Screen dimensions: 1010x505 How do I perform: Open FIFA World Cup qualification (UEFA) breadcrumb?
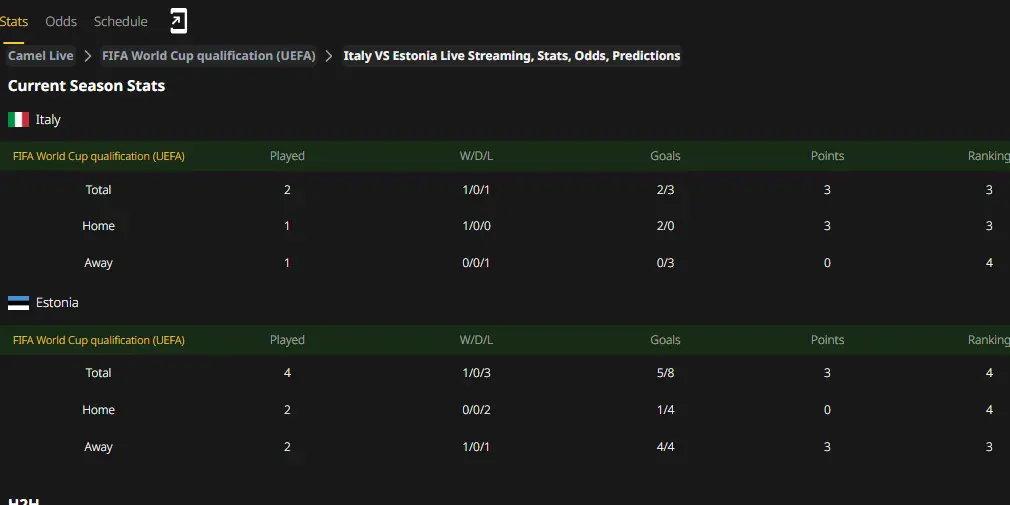(209, 56)
